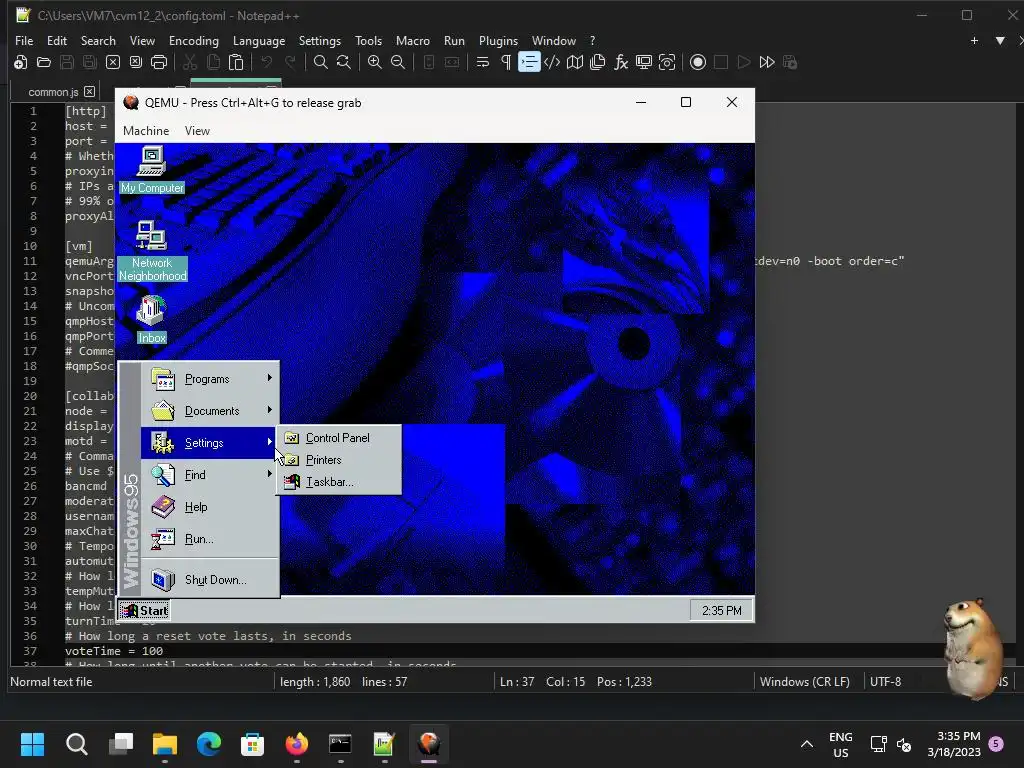Print the document using printer icon

point(159,62)
